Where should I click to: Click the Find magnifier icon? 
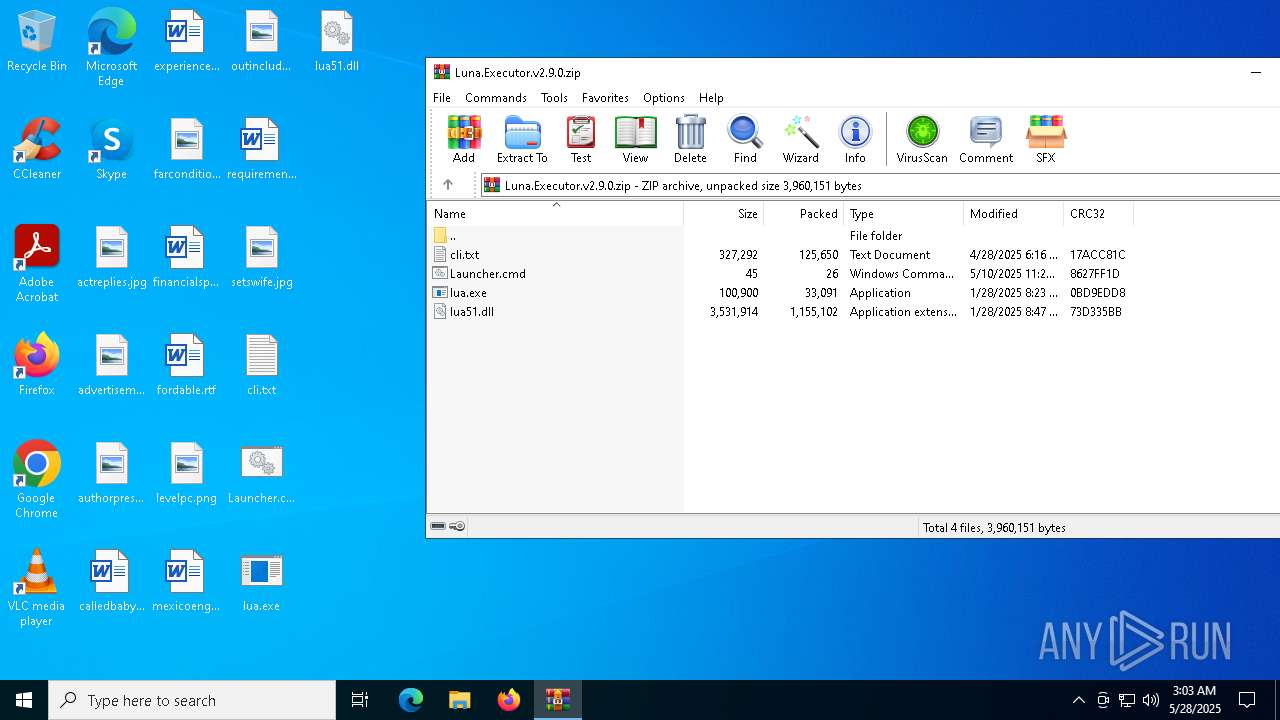click(745, 139)
